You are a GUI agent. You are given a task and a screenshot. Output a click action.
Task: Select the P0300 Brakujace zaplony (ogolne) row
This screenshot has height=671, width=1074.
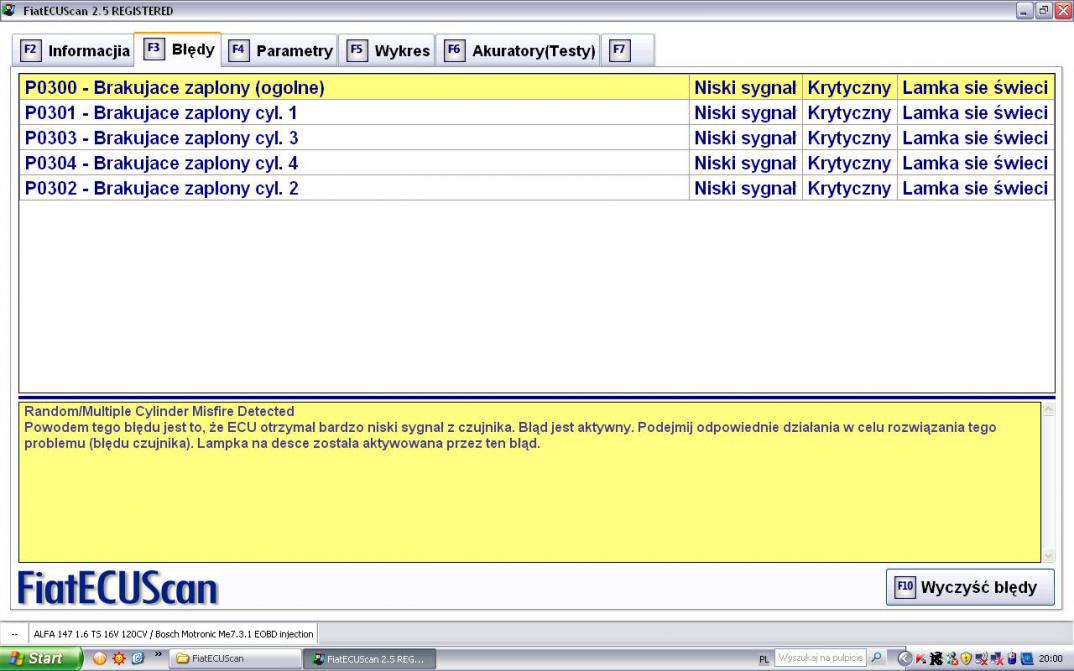click(x=537, y=88)
